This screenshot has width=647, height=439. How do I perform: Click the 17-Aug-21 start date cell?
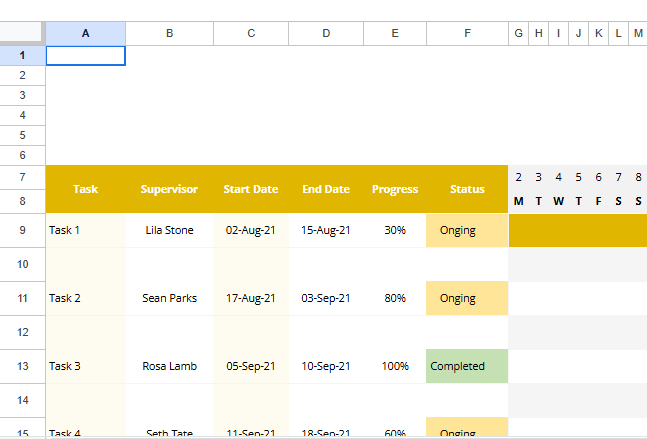point(251,298)
